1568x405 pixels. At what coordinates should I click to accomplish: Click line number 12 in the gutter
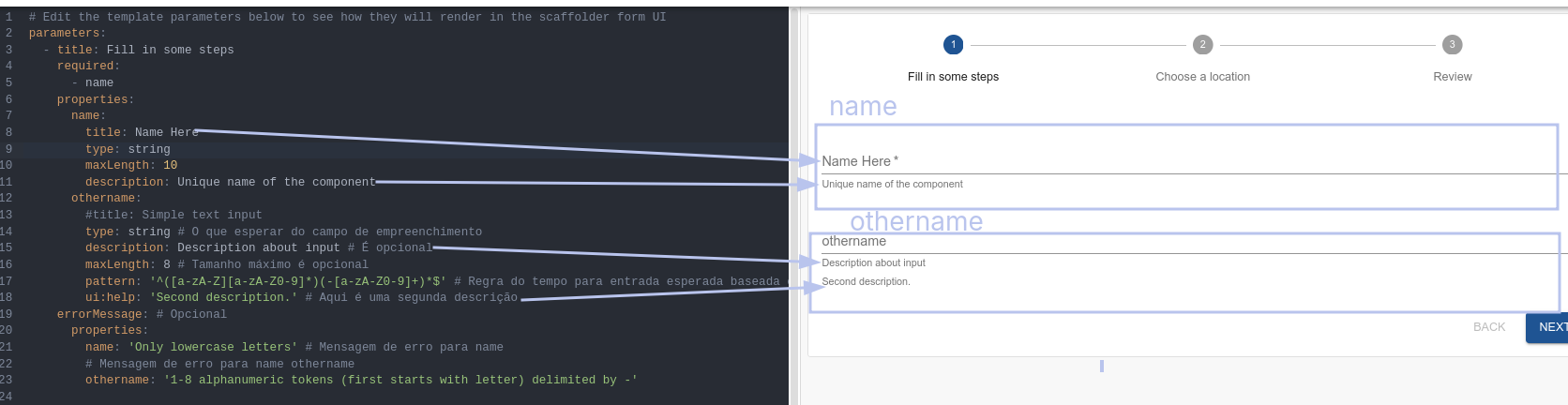7,199
